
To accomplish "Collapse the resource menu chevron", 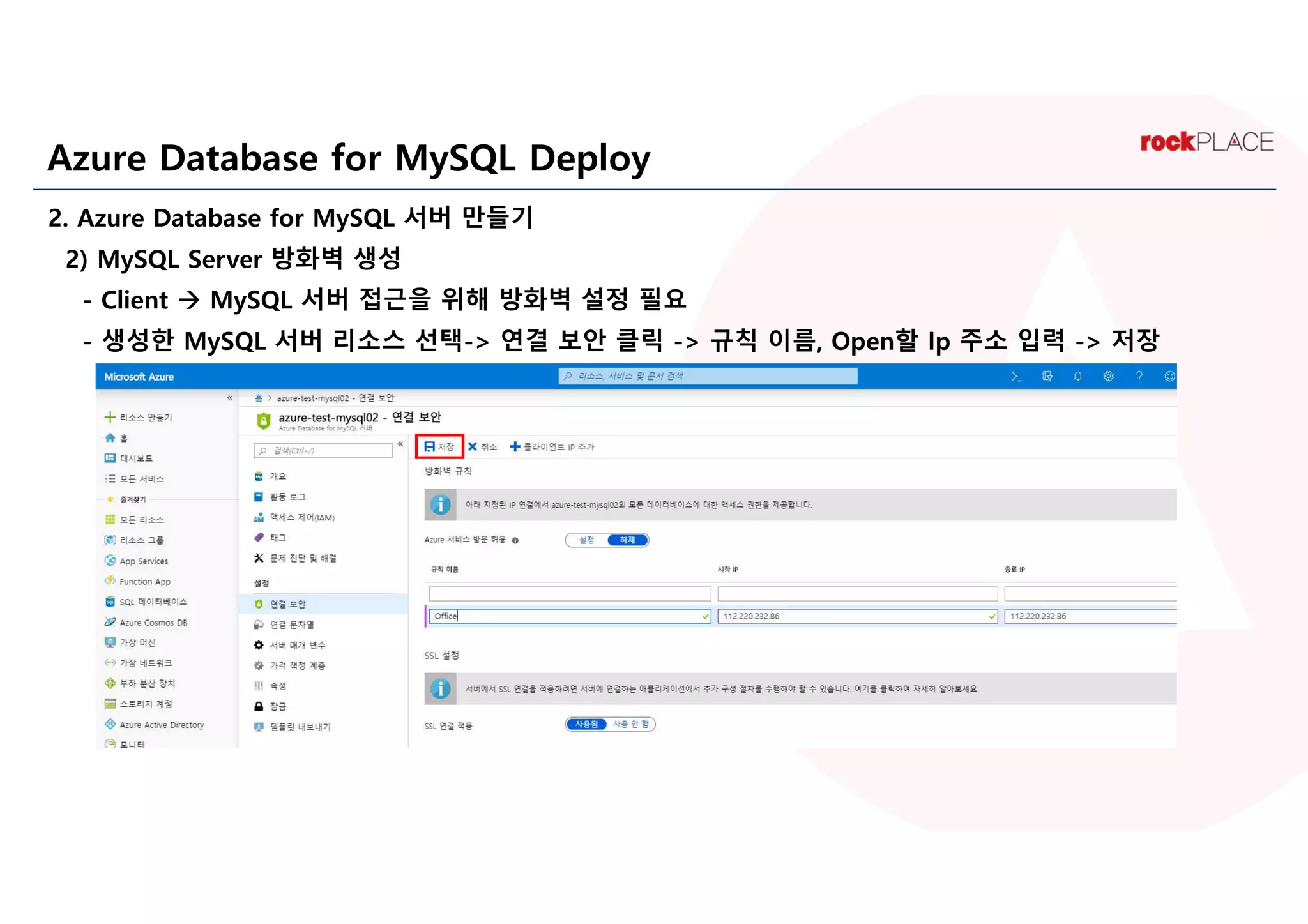I will point(400,444).
